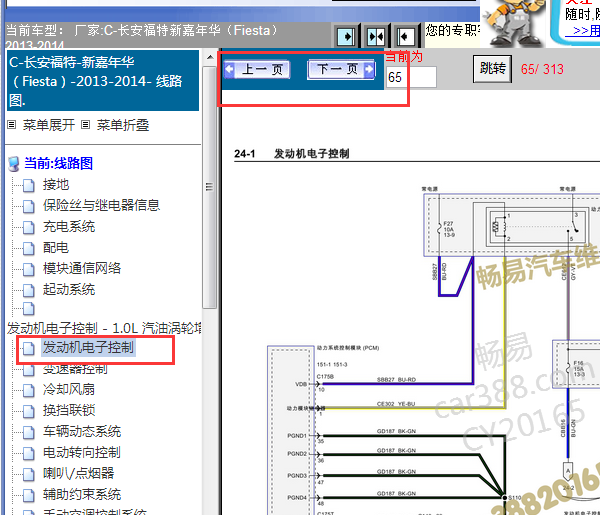Click the sidebar vertical scrollbar thumb

tap(209, 187)
